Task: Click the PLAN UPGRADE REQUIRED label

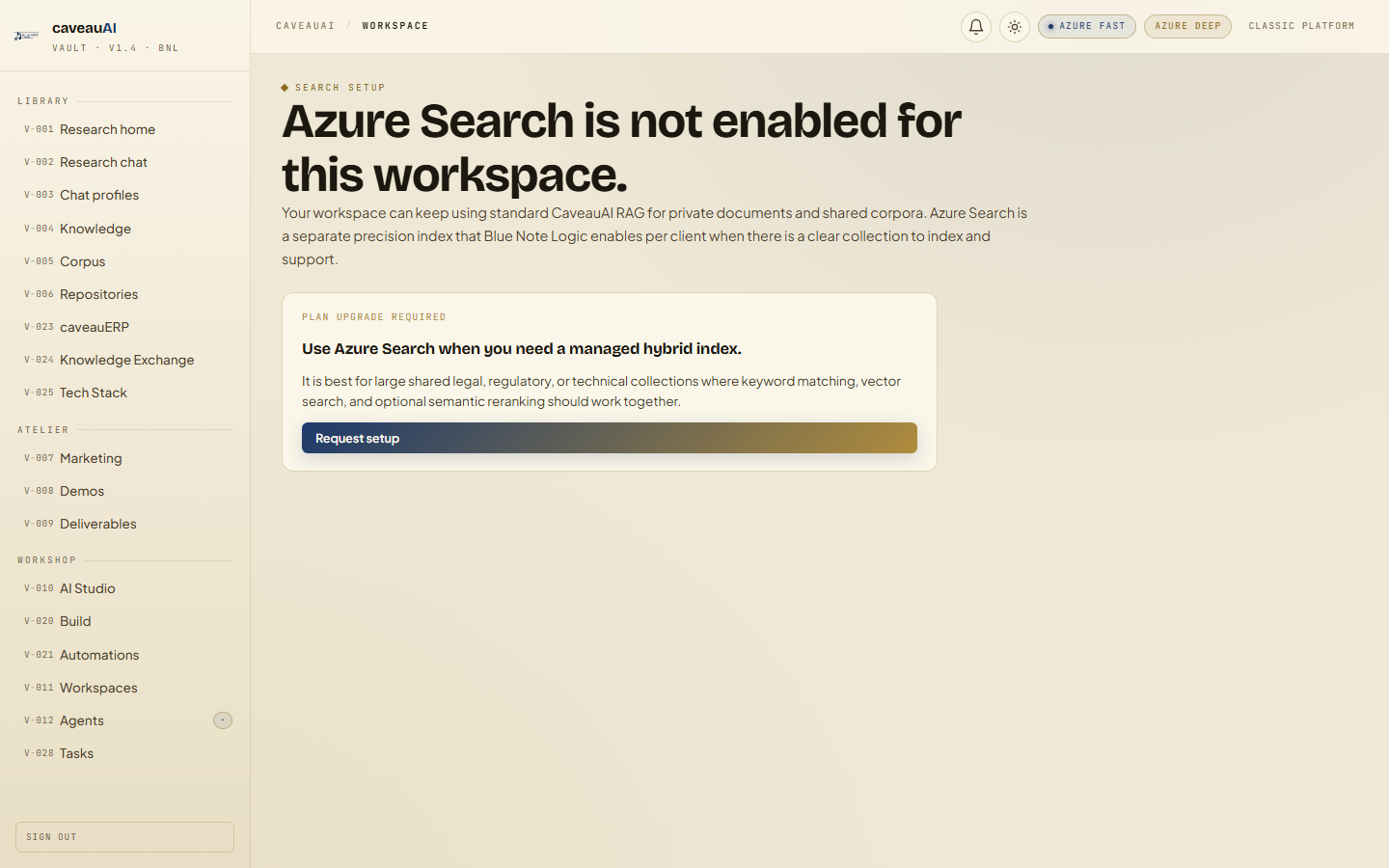Action: [374, 317]
